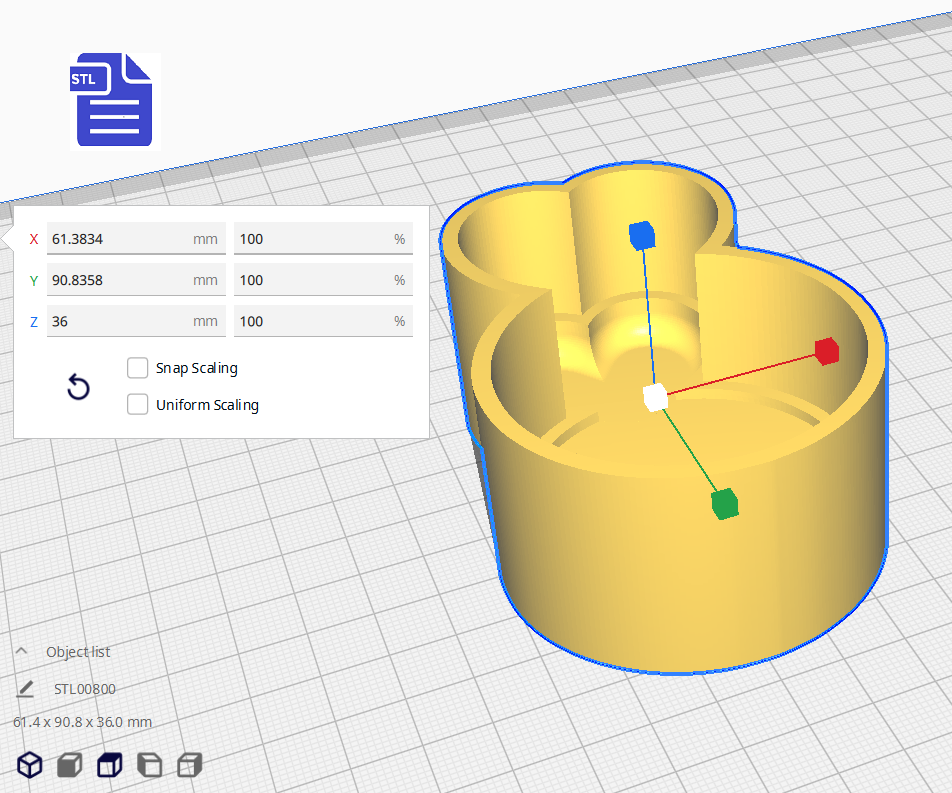Enable the Uniform Scaling checkbox

(138, 405)
